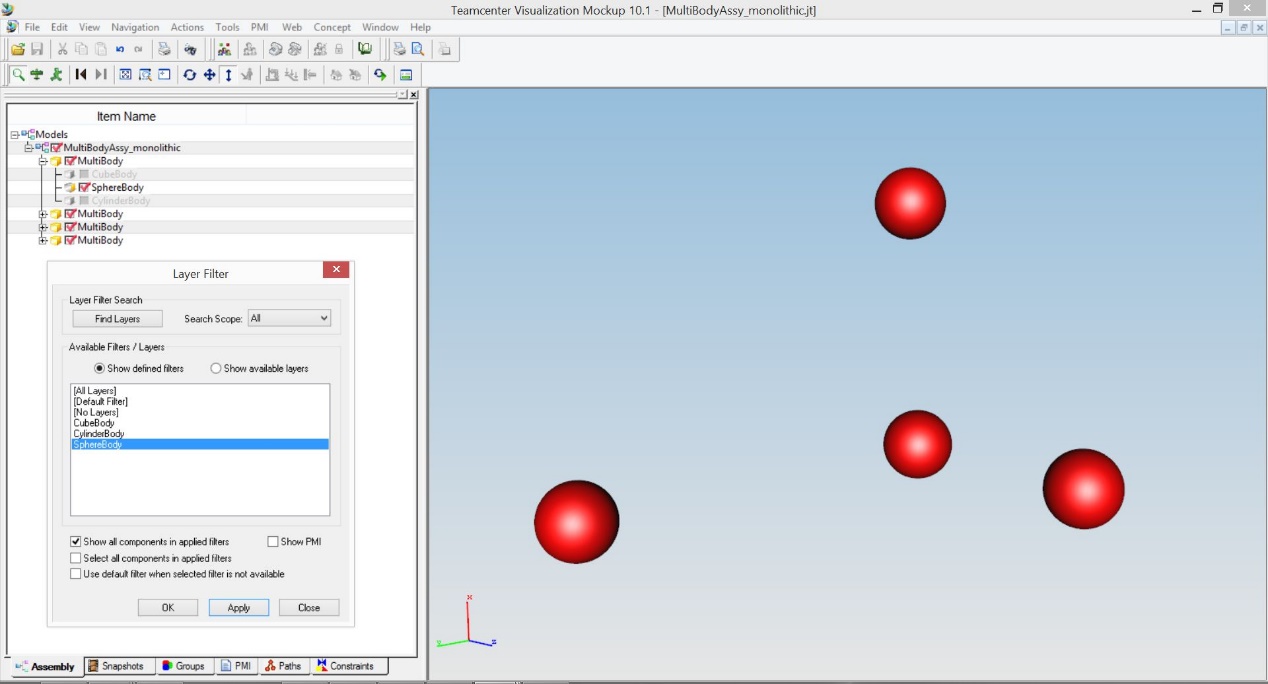Open the Tools menu
Viewport: 1268px width, 684px height.
click(x=227, y=27)
